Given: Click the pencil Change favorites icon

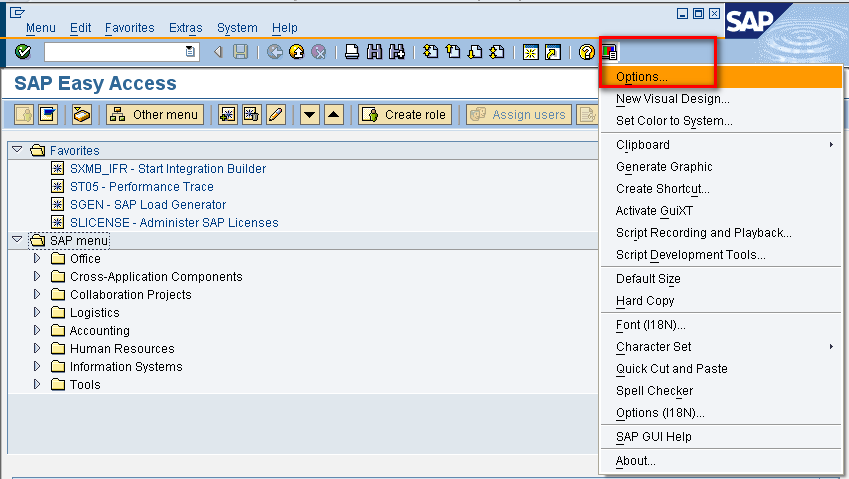Looking at the screenshot, I should tap(276, 115).
